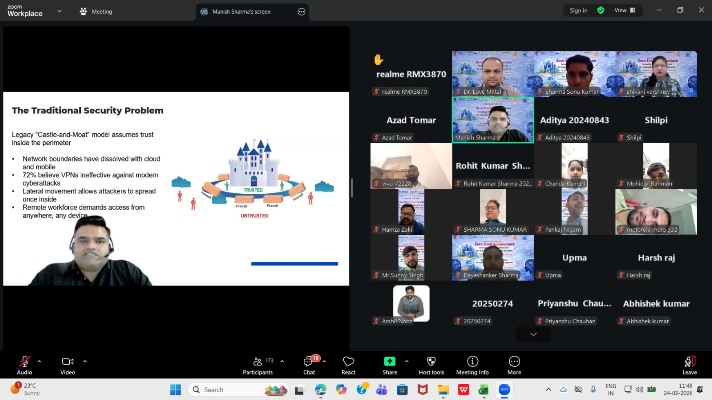
Task: Open the More options menu
Action: pyautogui.click(x=514, y=362)
